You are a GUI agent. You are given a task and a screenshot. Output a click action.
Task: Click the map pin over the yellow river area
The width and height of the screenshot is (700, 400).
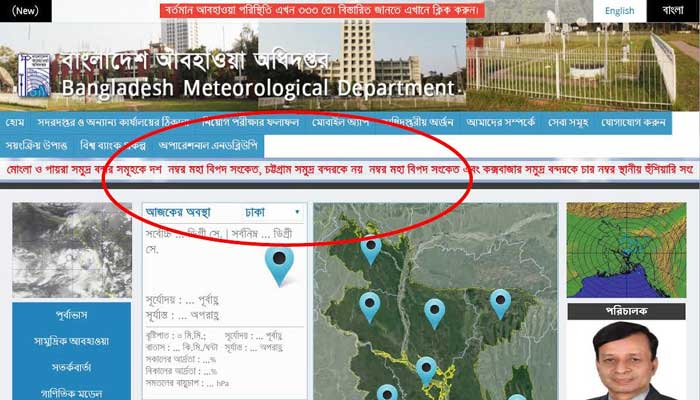pos(426,371)
